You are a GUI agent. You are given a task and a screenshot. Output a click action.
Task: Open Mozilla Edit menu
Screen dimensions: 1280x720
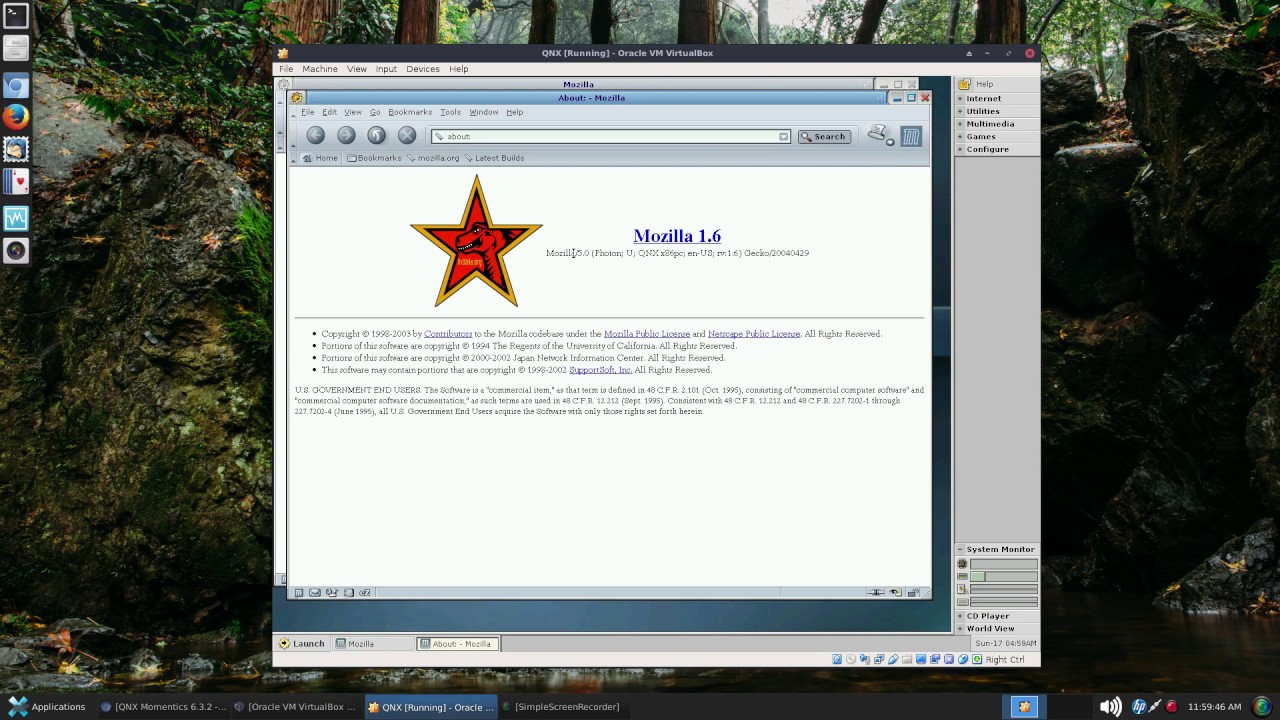coord(329,112)
